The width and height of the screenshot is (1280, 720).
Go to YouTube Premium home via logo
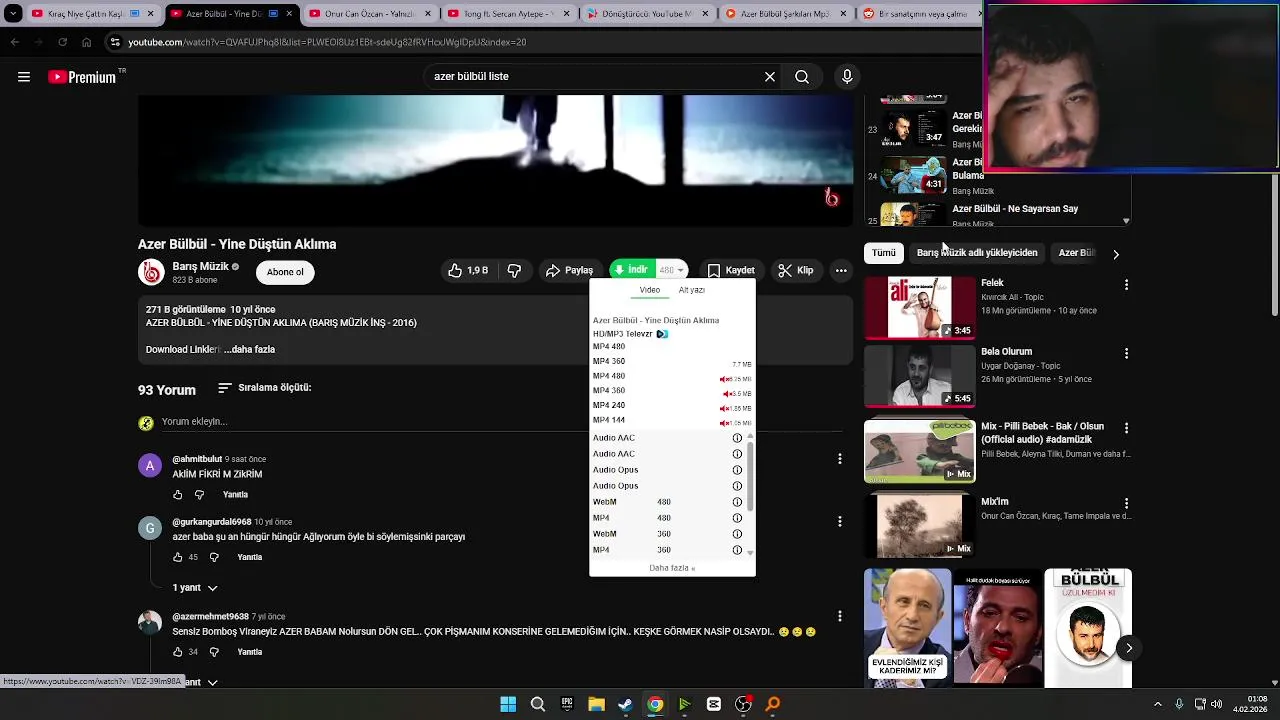point(82,77)
